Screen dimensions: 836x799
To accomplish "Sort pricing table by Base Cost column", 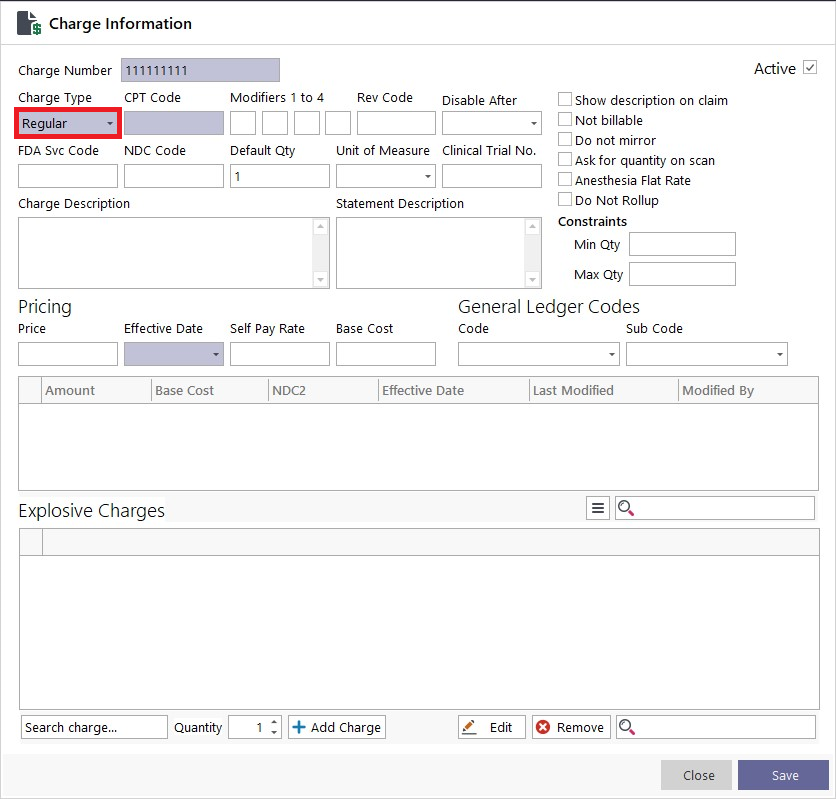I will [x=210, y=390].
